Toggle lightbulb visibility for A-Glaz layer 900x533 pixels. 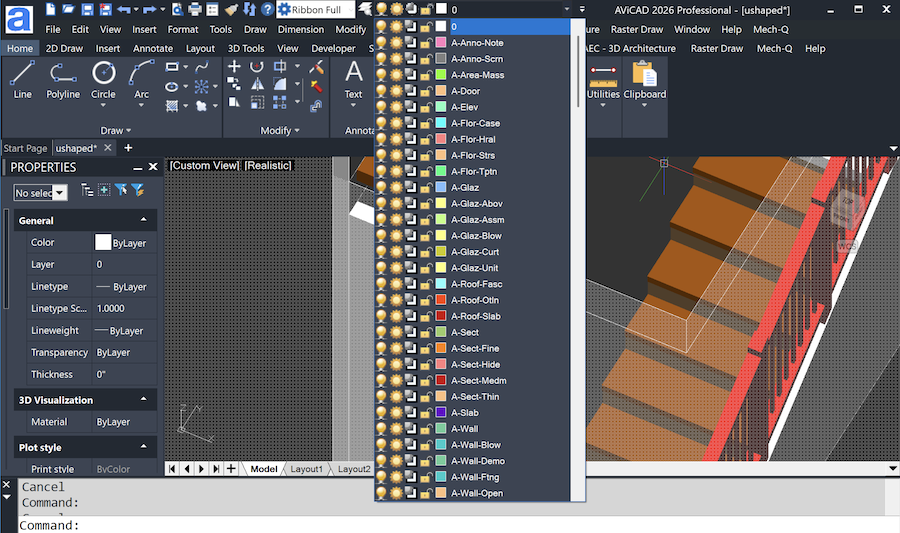[x=381, y=187]
